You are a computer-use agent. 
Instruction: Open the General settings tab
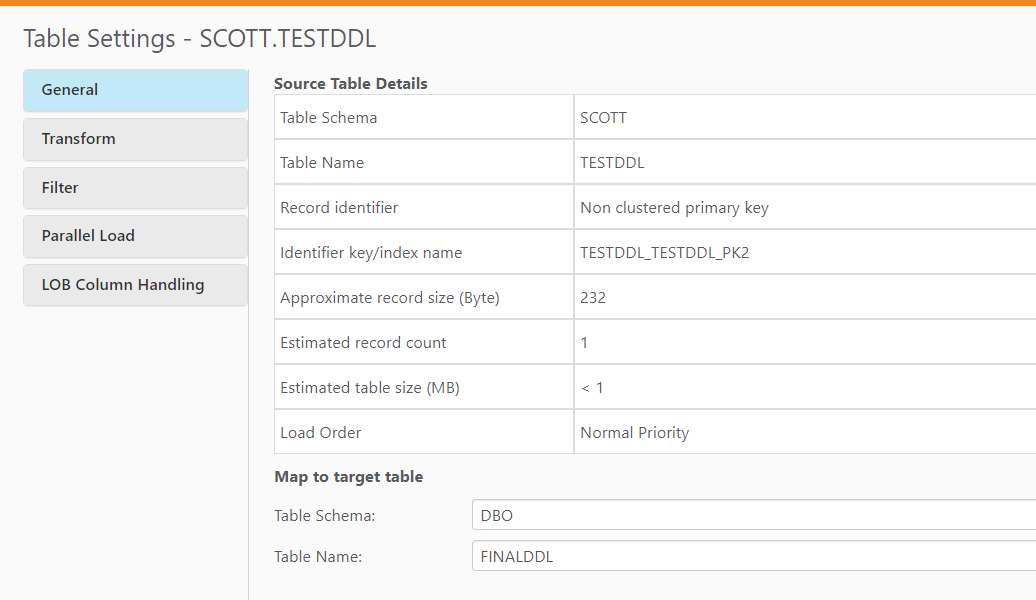pyautogui.click(x=135, y=90)
